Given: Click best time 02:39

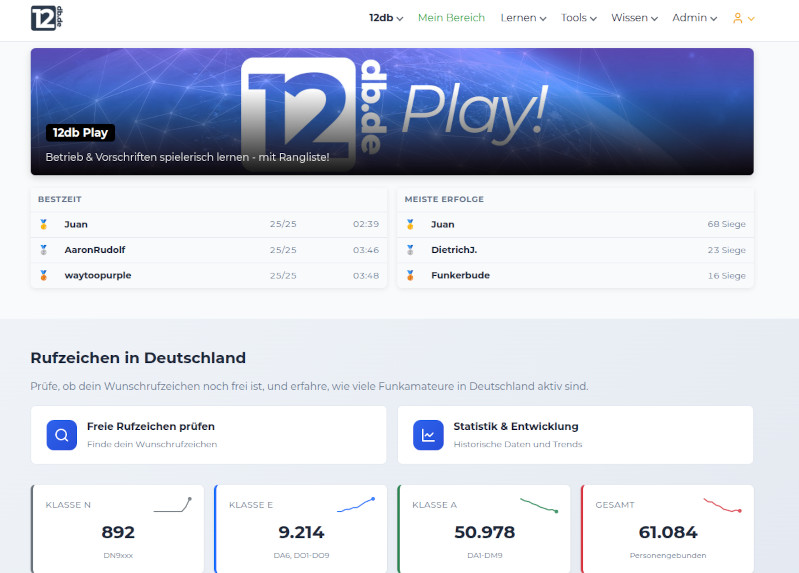Looking at the screenshot, I should (366, 224).
